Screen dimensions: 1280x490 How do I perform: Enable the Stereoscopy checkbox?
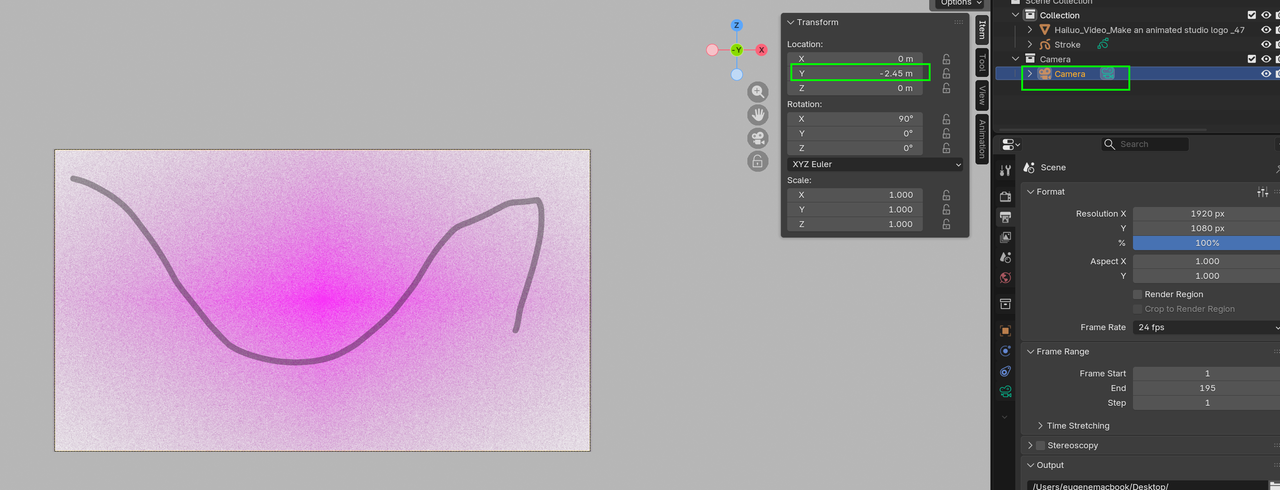click(1040, 445)
